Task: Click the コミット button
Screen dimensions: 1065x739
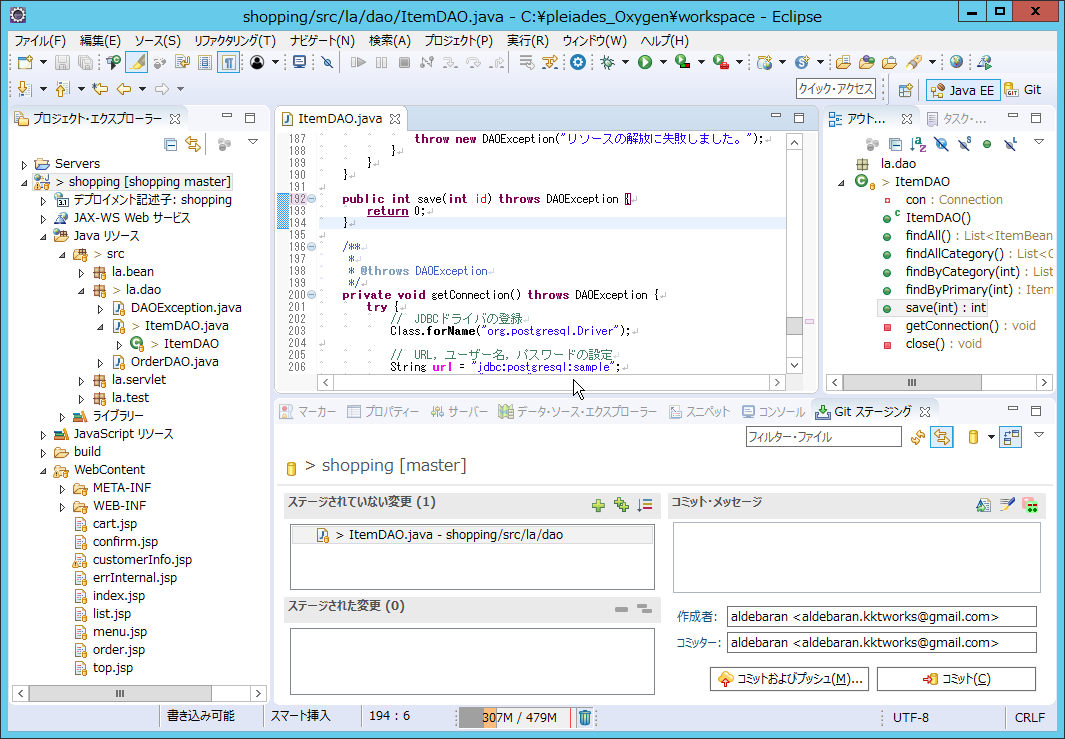Action: pos(954,678)
